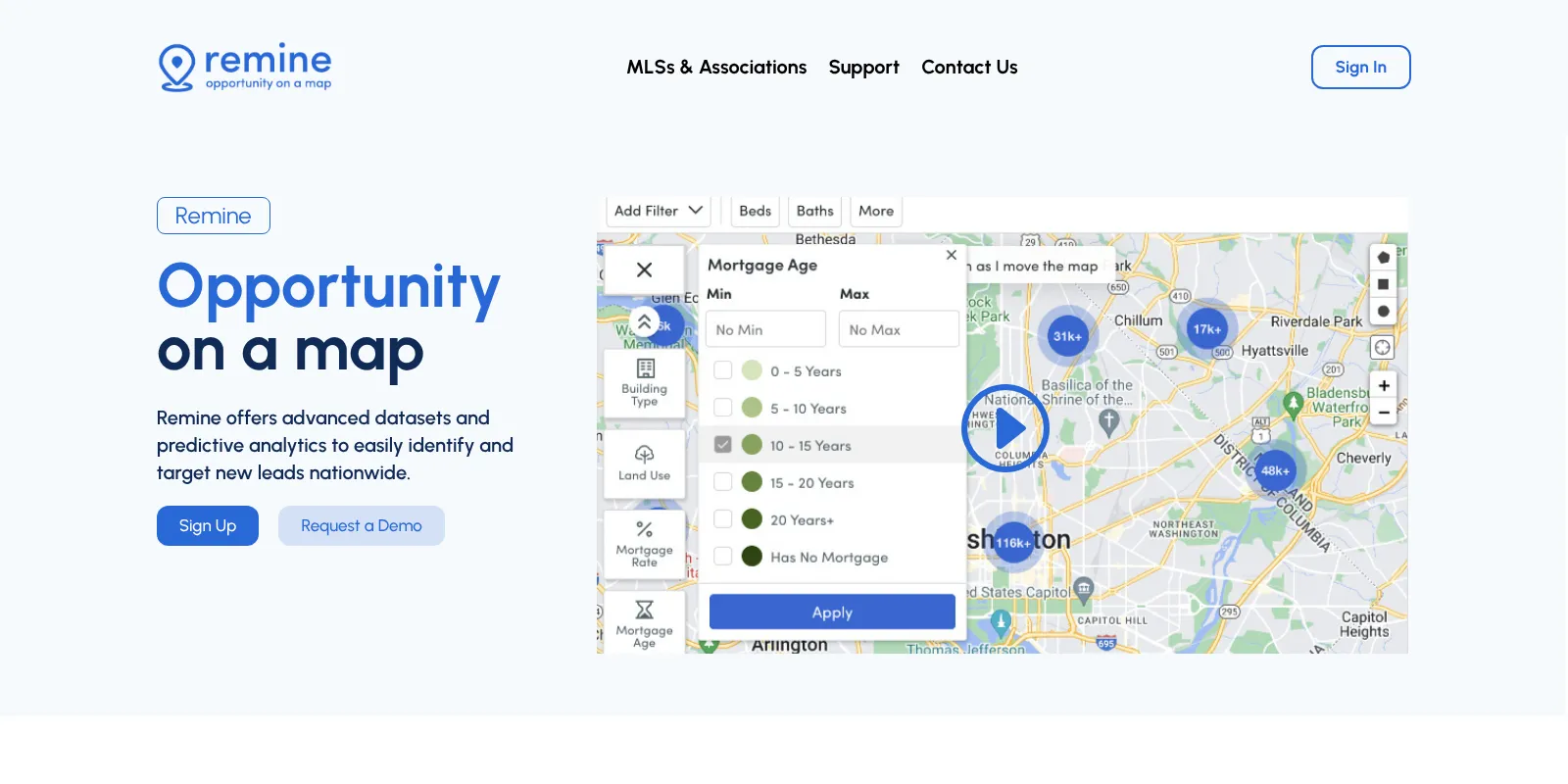
Task: Open the More filters option
Action: pyautogui.click(x=876, y=211)
